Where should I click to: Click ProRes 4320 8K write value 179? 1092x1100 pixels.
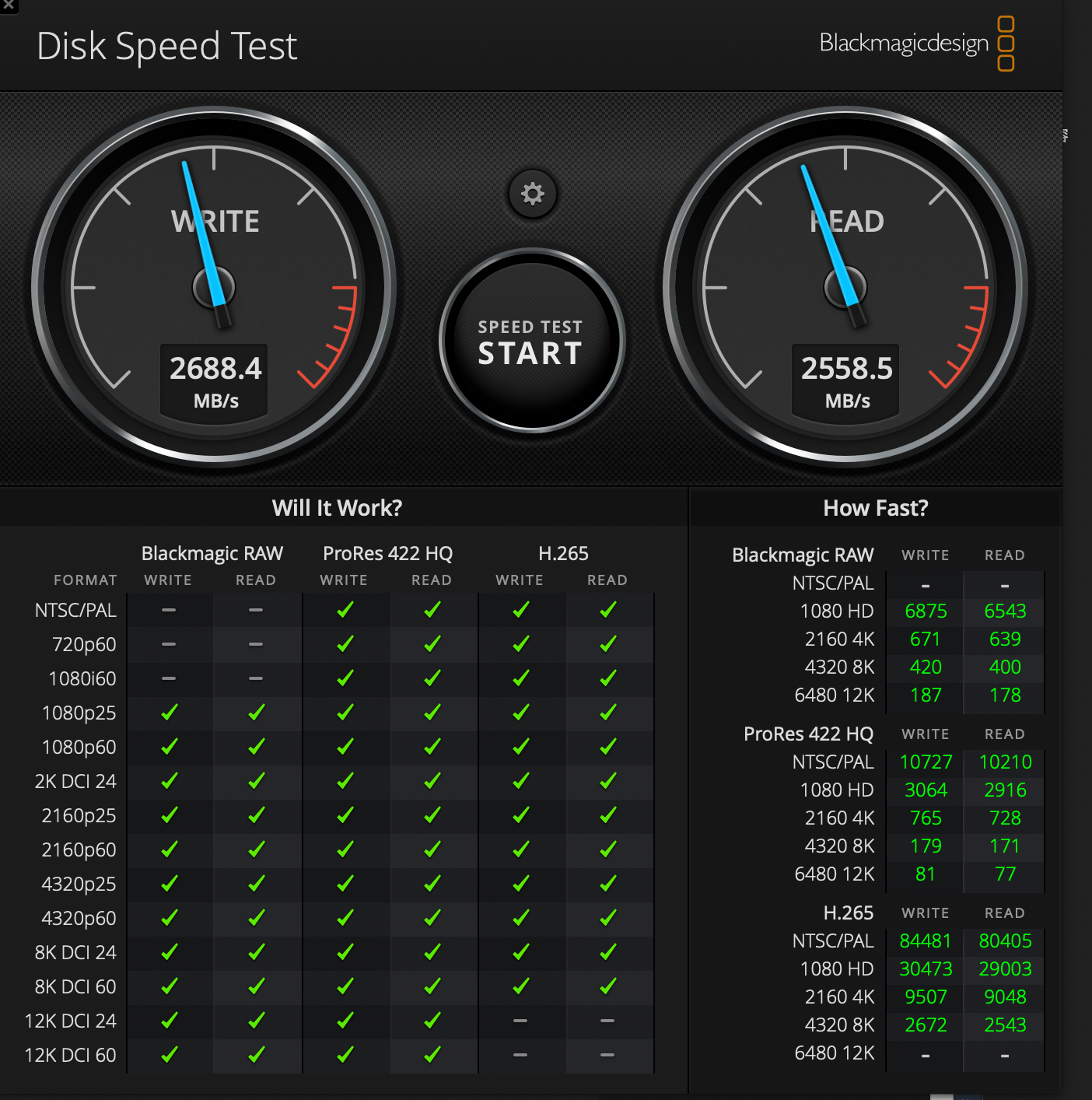tap(926, 846)
